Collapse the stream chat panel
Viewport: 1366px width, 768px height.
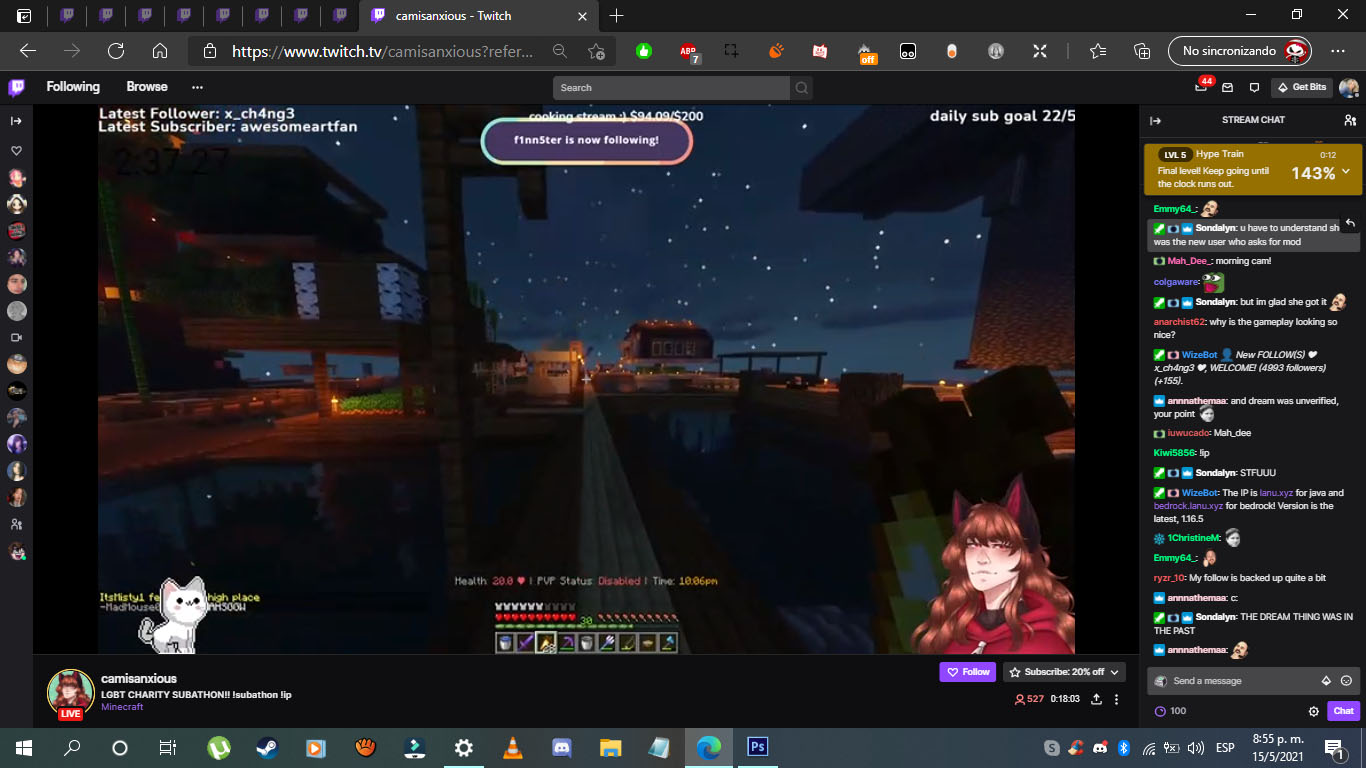[1156, 120]
